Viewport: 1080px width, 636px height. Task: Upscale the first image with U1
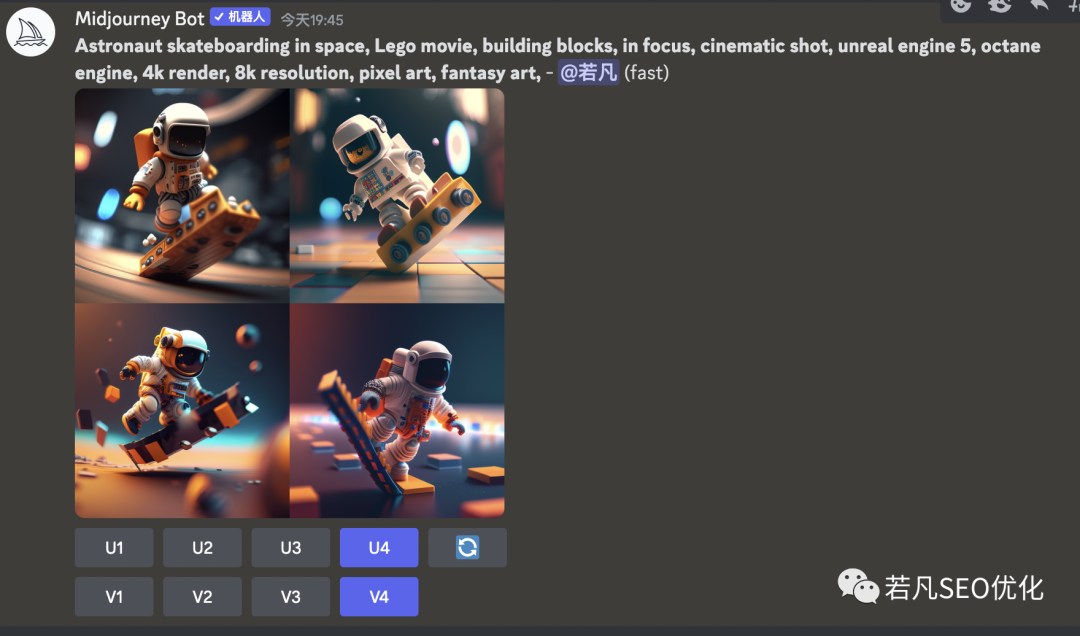pos(114,547)
